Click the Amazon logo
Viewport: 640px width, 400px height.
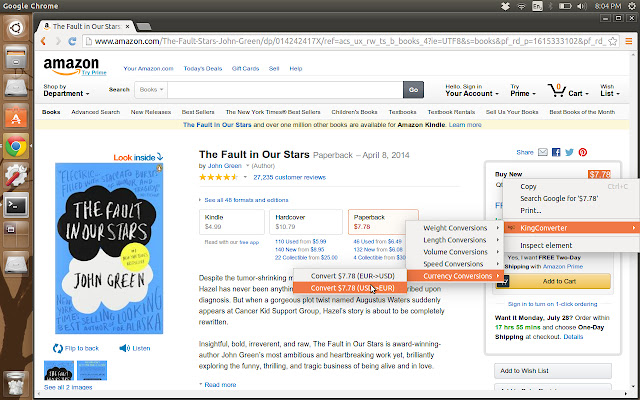(71, 66)
